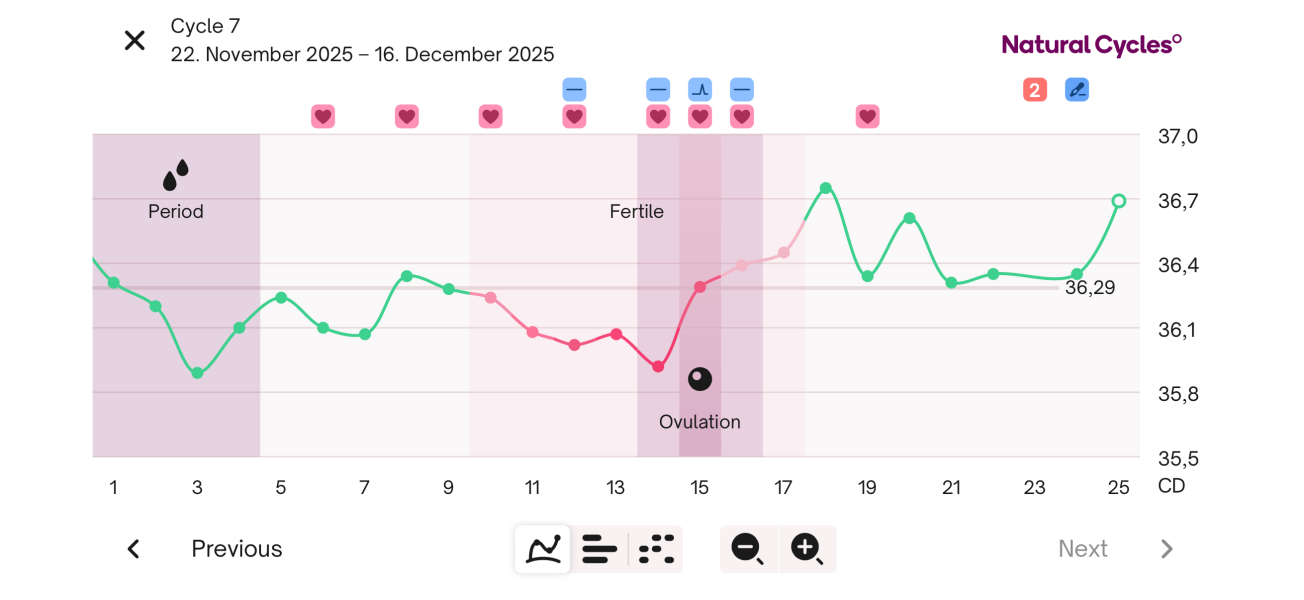Click the red badge showing 2
Viewport: 1304px width, 600px height.
click(x=1034, y=89)
